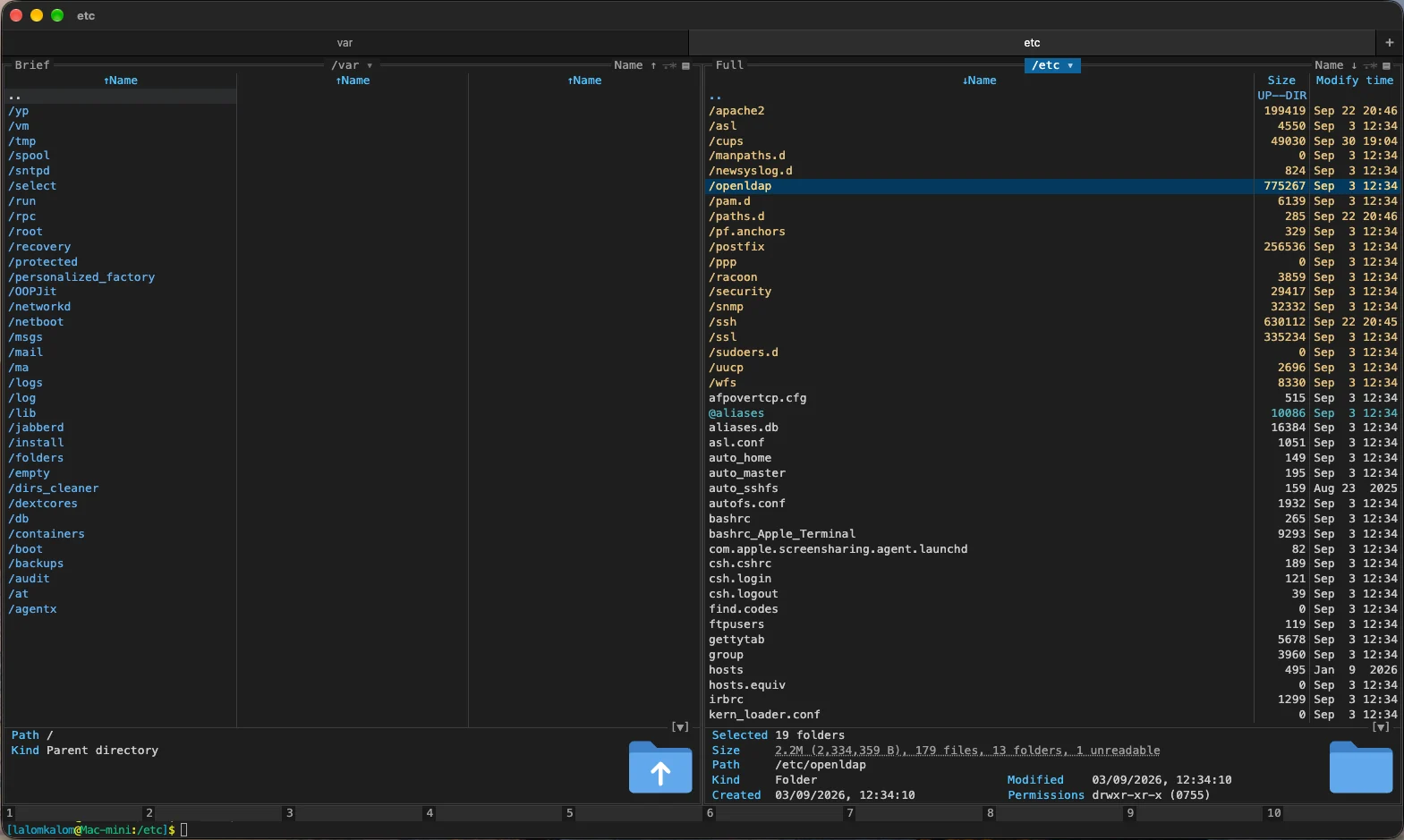Open the Brief view mode selector
This screenshot has width=1404, height=840.
(32, 65)
